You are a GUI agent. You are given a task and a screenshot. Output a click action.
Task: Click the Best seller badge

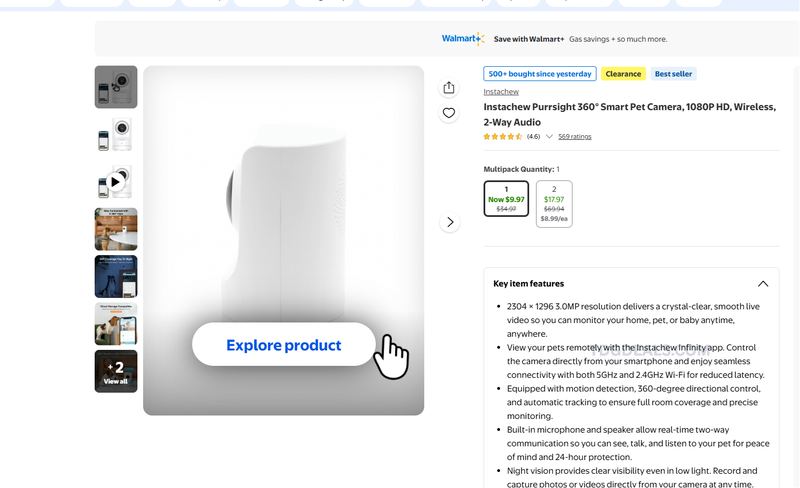pos(673,74)
